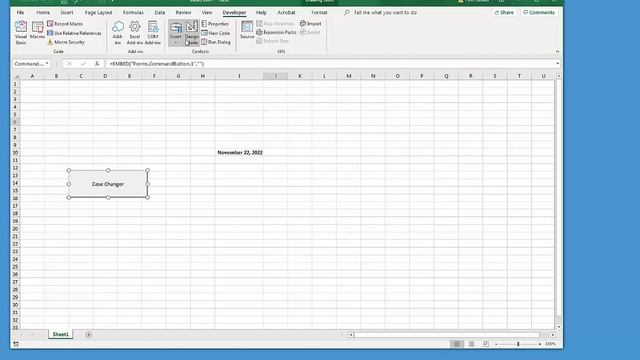Open the Name Box dropdown arrow

click(x=47, y=64)
